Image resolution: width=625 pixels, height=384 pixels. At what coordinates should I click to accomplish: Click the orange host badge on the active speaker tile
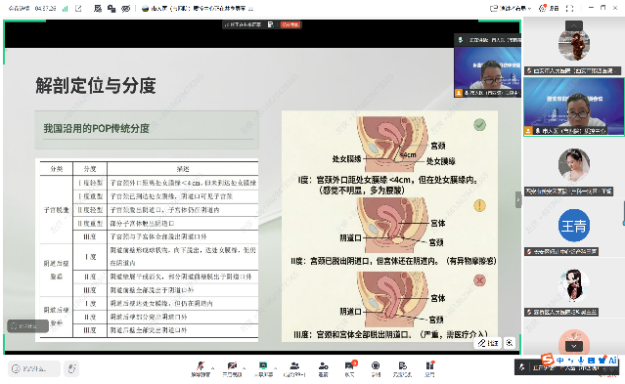coord(529,131)
